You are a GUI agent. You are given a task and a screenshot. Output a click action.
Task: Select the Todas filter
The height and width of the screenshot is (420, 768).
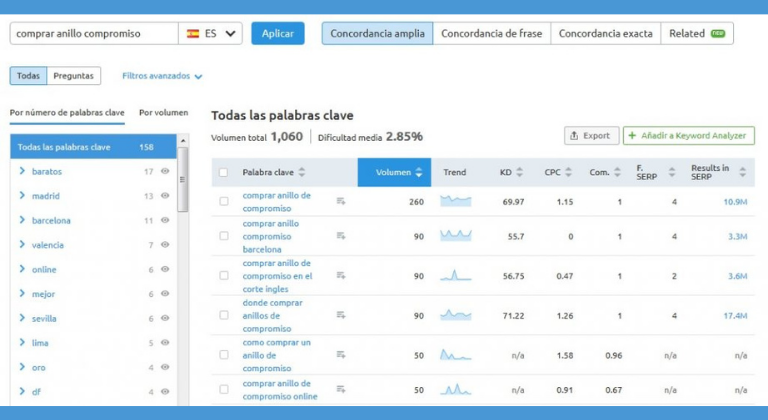(x=28, y=76)
